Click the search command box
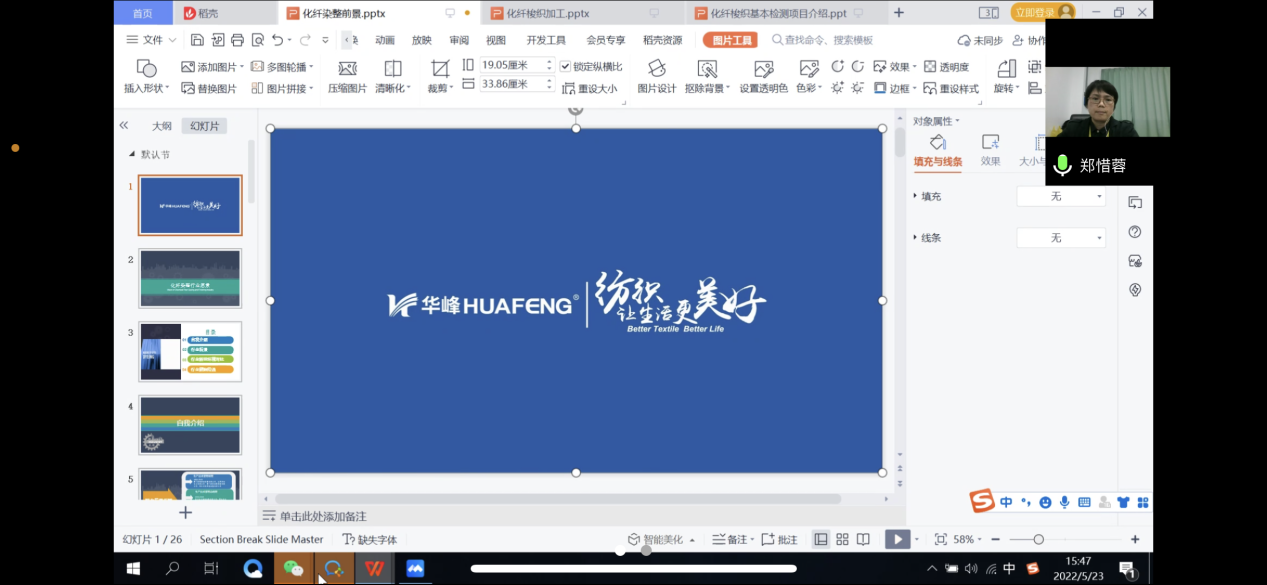Image resolution: width=1267 pixels, height=585 pixels. tap(822, 40)
